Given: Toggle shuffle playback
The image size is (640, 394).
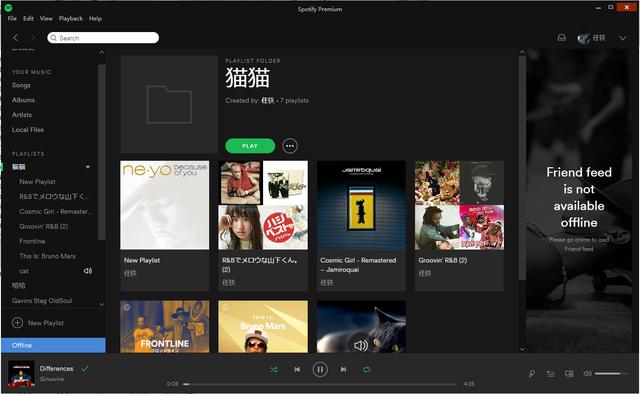Looking at the screenshot, I should coord(273,370).
